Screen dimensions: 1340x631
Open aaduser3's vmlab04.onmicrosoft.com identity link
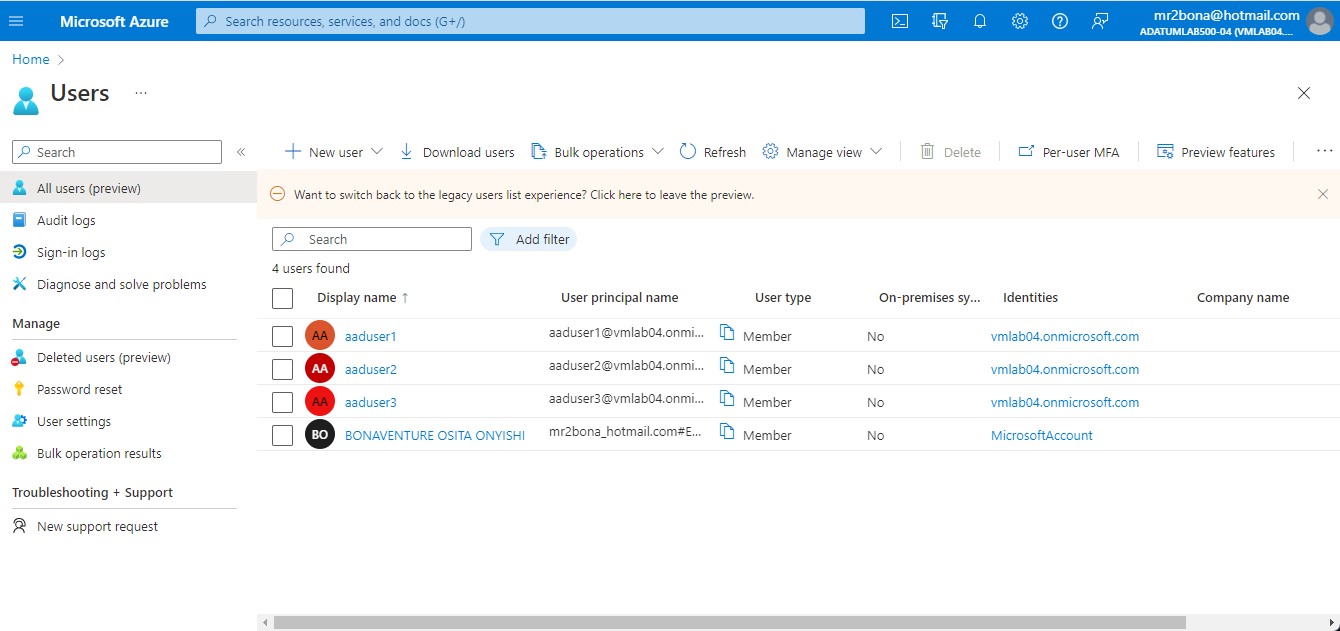pyautogui.click(x=1064, y=401)
